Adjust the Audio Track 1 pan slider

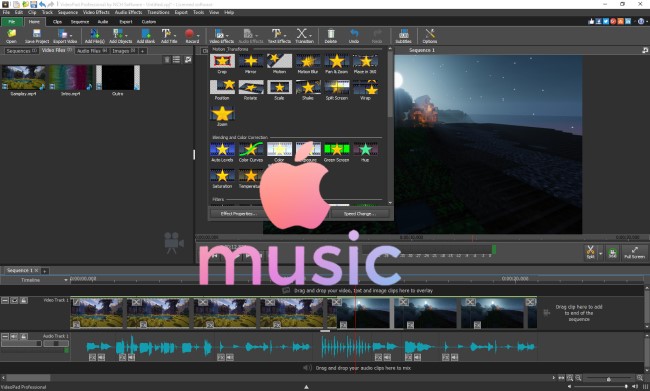pyautogui.click(x=56, y=343)
